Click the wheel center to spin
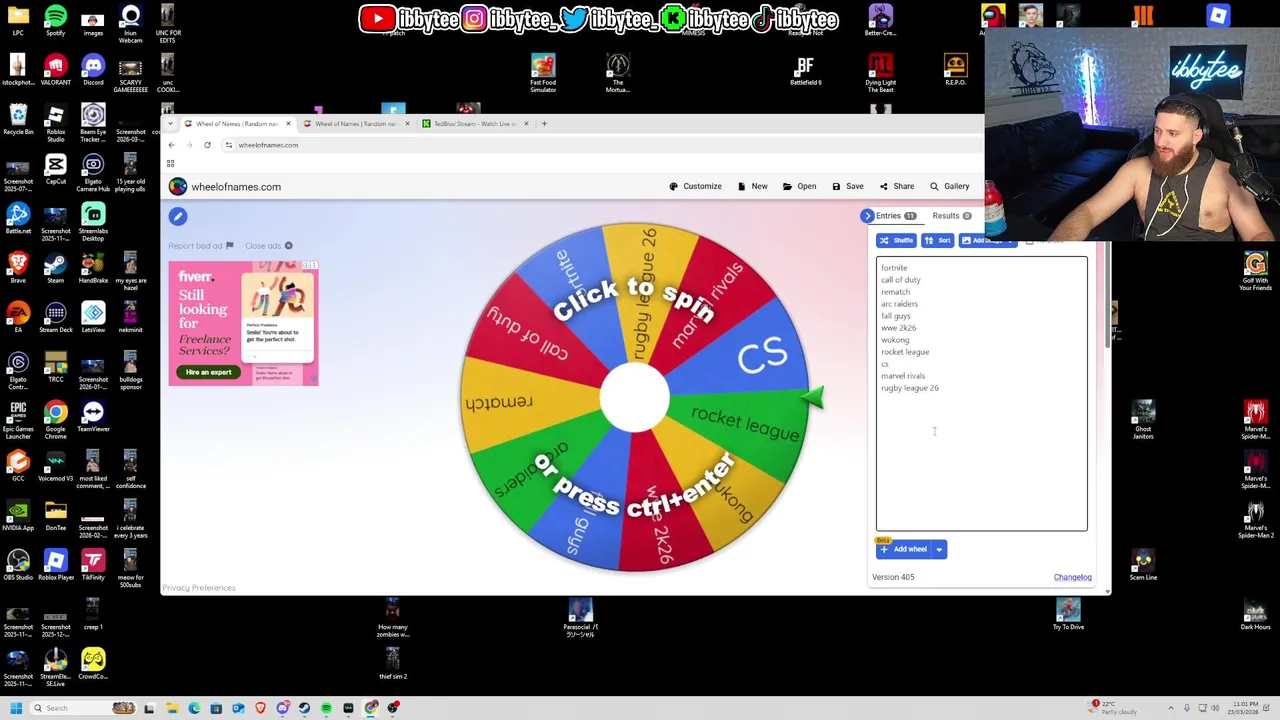The image size is (1280, 720). tap(634, 398)
